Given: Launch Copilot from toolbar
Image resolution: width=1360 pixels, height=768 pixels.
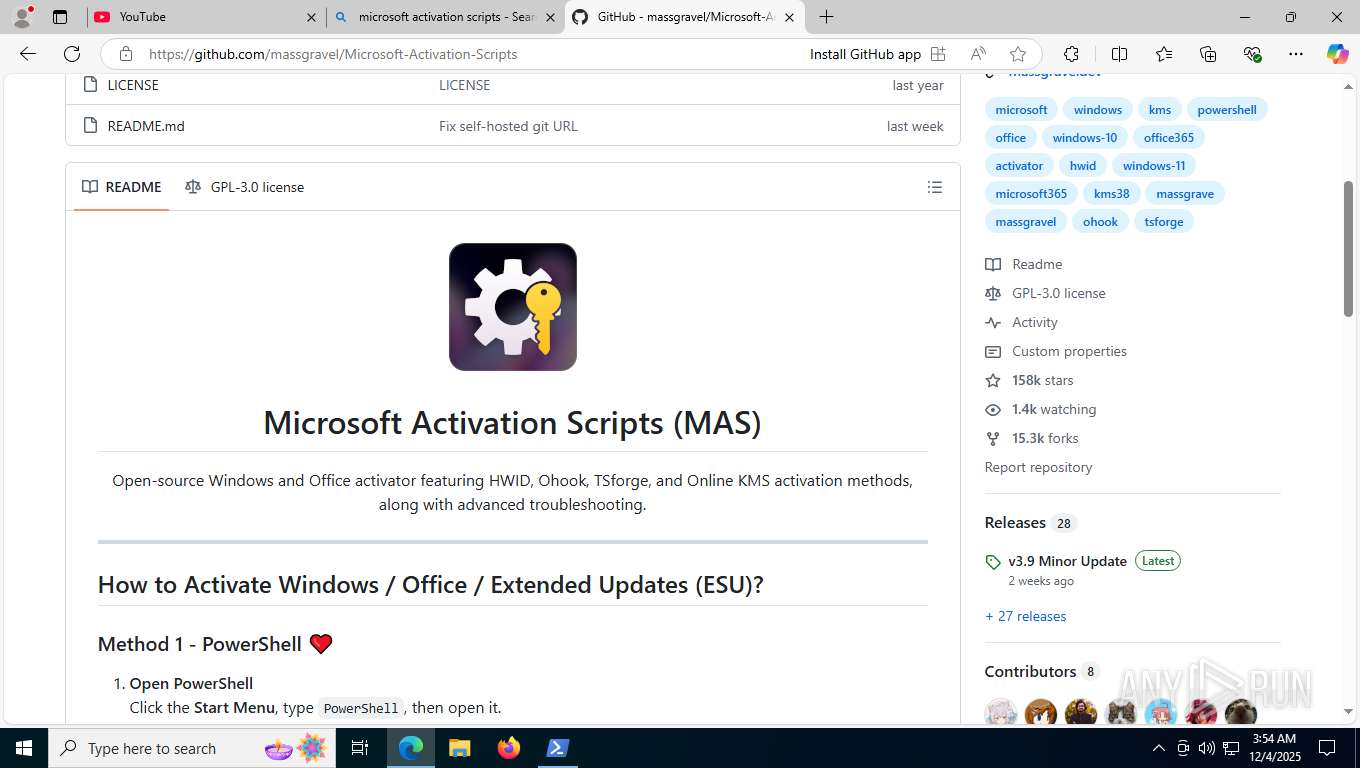Looking at the screenshot, I should pos(1337,54).
